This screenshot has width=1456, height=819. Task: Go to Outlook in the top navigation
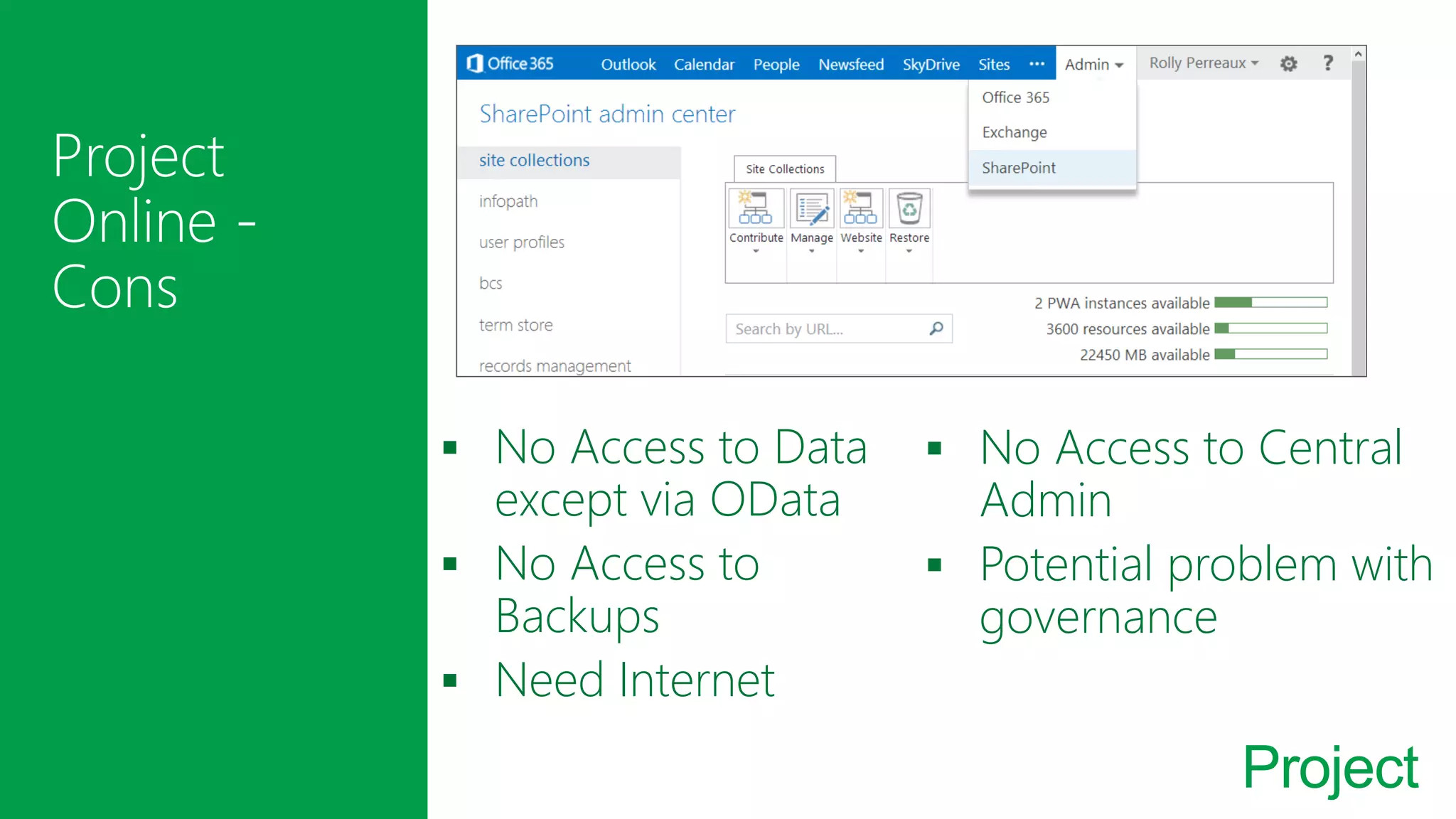(x=628, y=65)
